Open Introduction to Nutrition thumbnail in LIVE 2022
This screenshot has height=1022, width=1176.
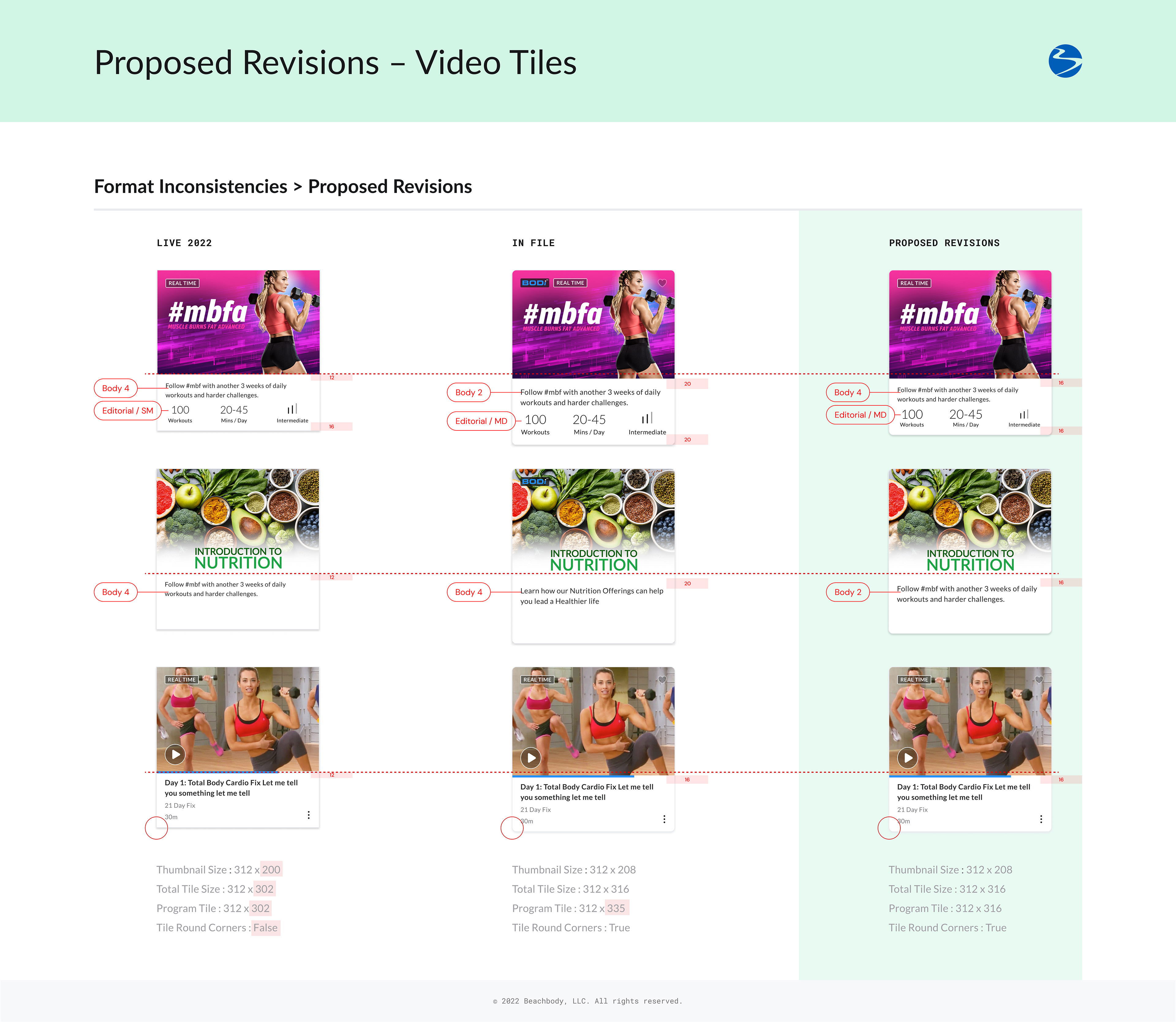238,521
